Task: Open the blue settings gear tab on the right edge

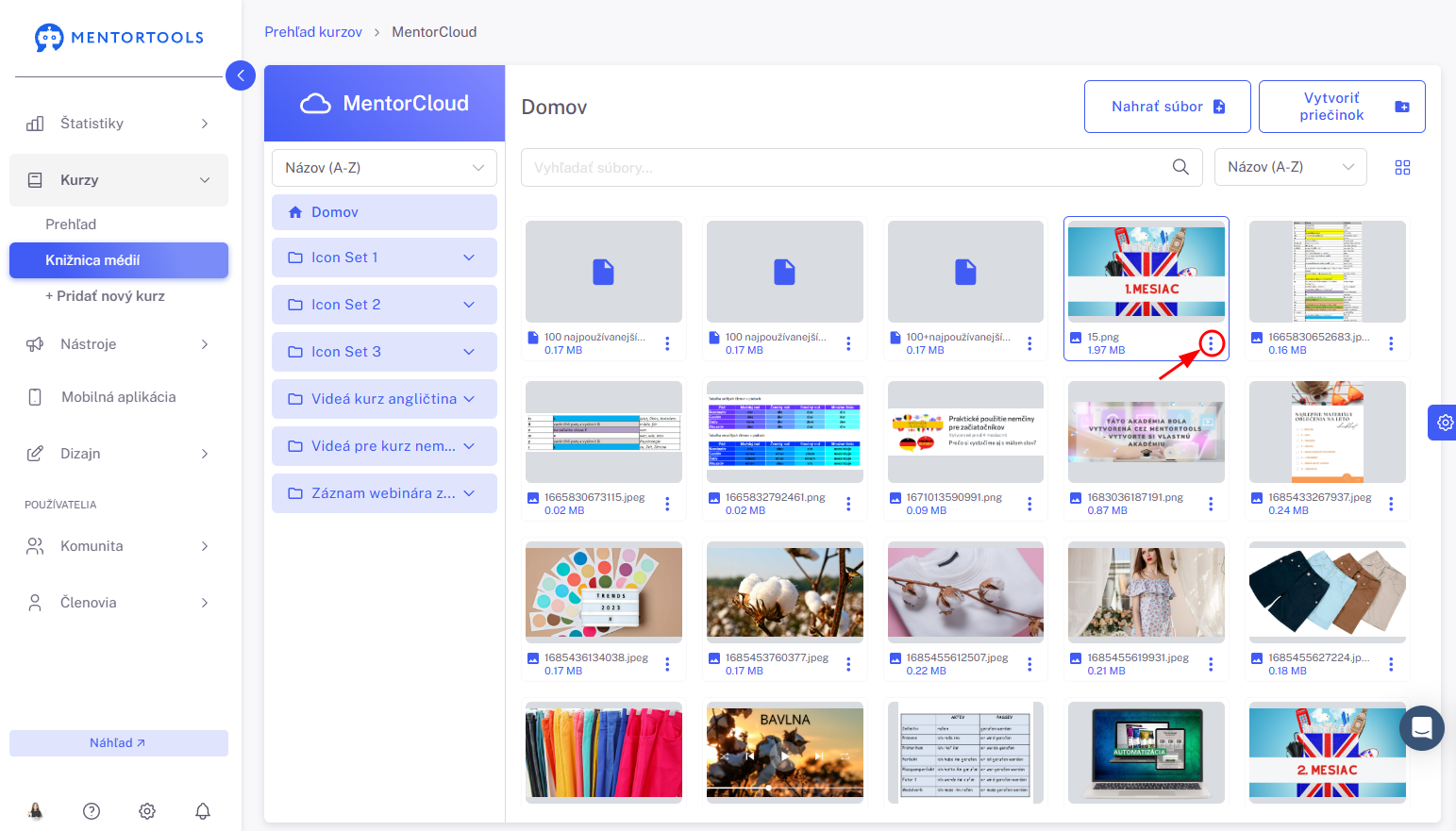Action: click(1443, 423)
